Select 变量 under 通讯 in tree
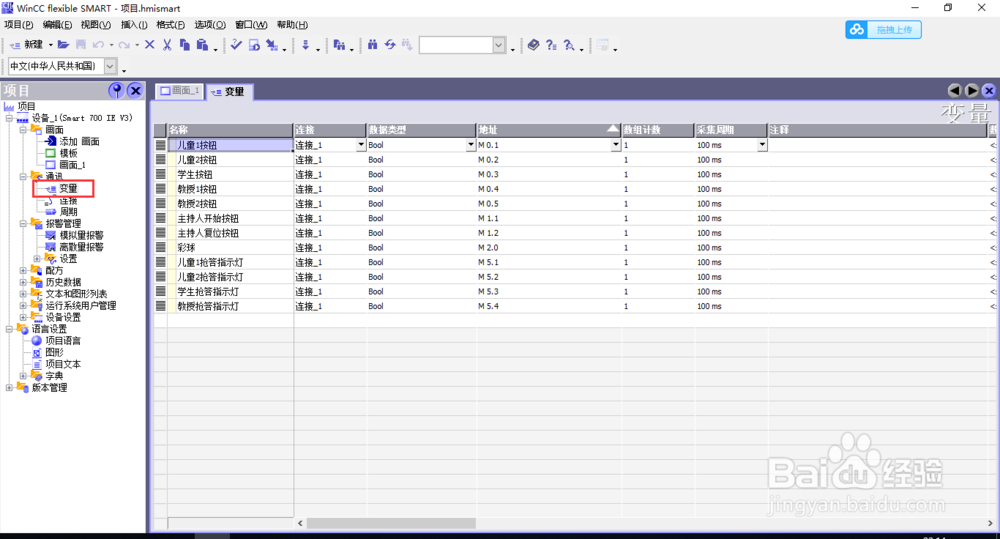The width and height of the screenshot is (1000, 539). (68, 188)
